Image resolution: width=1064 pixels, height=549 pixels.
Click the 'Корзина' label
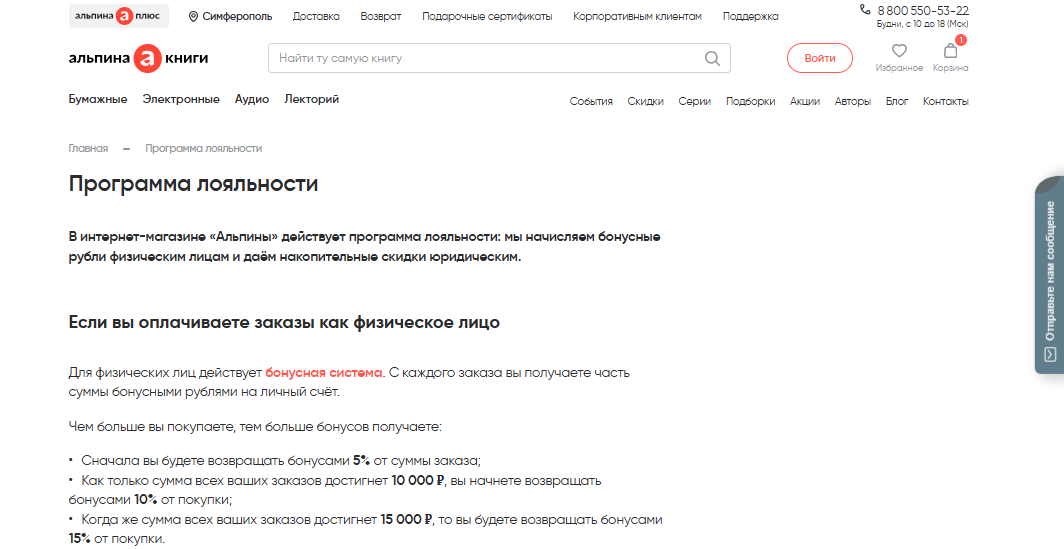950,68
